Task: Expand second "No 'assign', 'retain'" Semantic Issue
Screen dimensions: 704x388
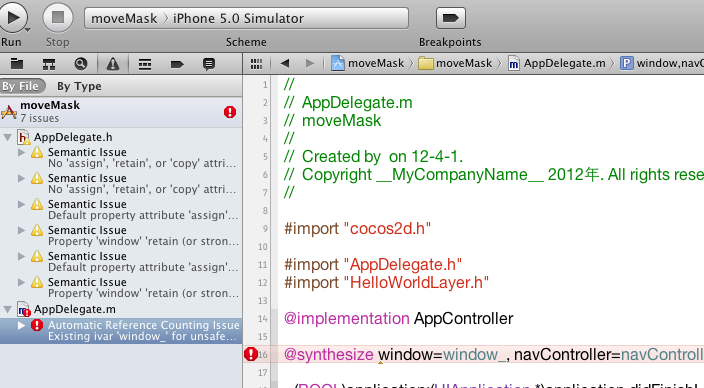Action: coord(21,179)
